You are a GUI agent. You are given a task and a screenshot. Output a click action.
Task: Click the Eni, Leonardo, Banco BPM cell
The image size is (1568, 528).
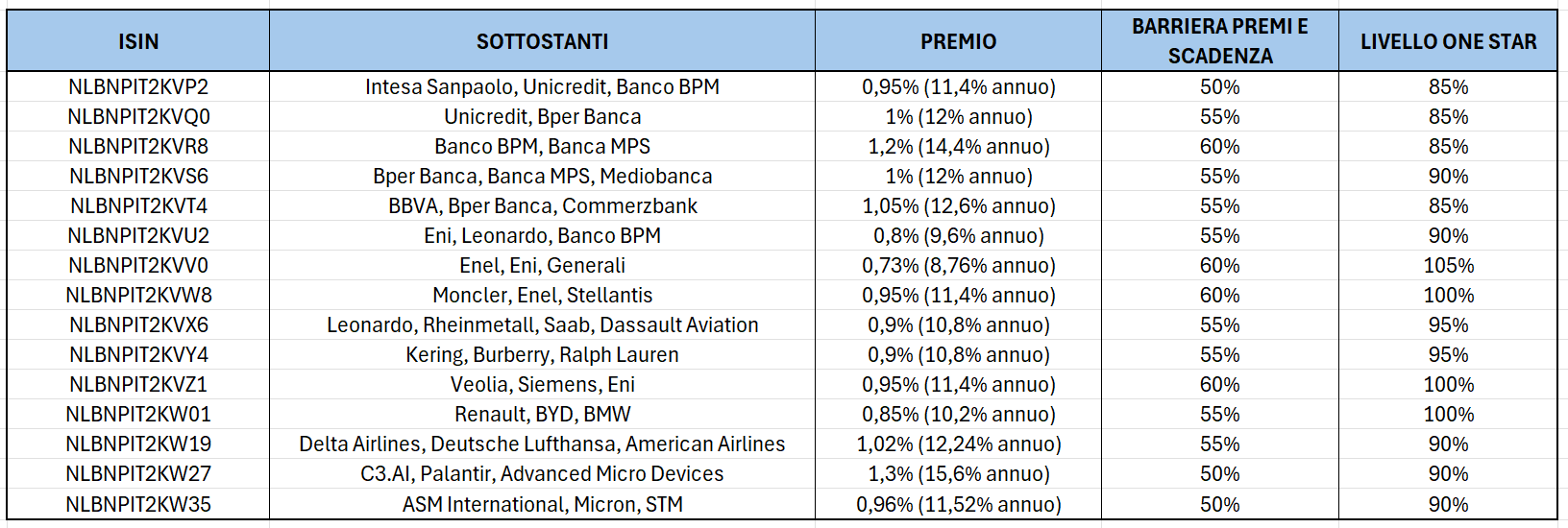pyautogui.click(x=542, y=235)
